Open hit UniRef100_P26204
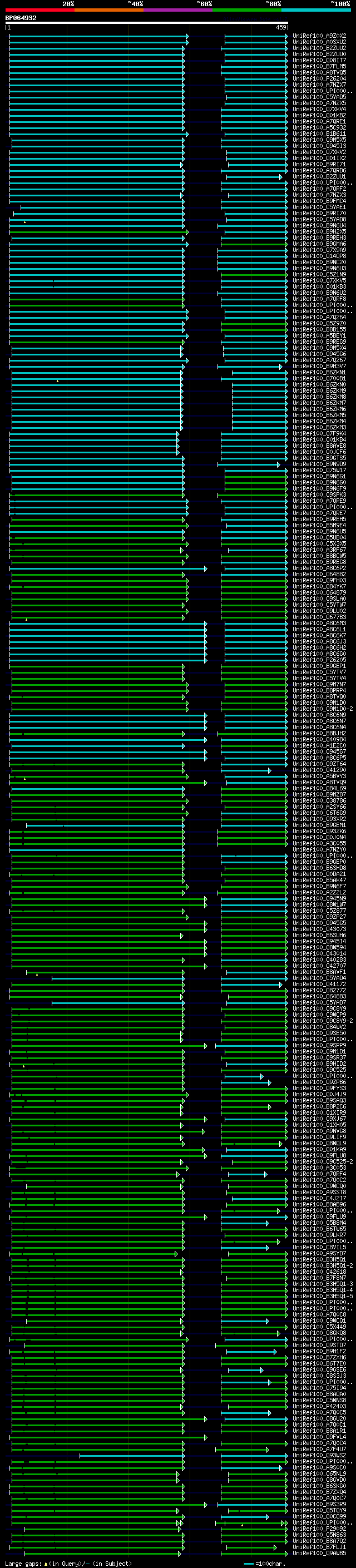 click(319, 78)
